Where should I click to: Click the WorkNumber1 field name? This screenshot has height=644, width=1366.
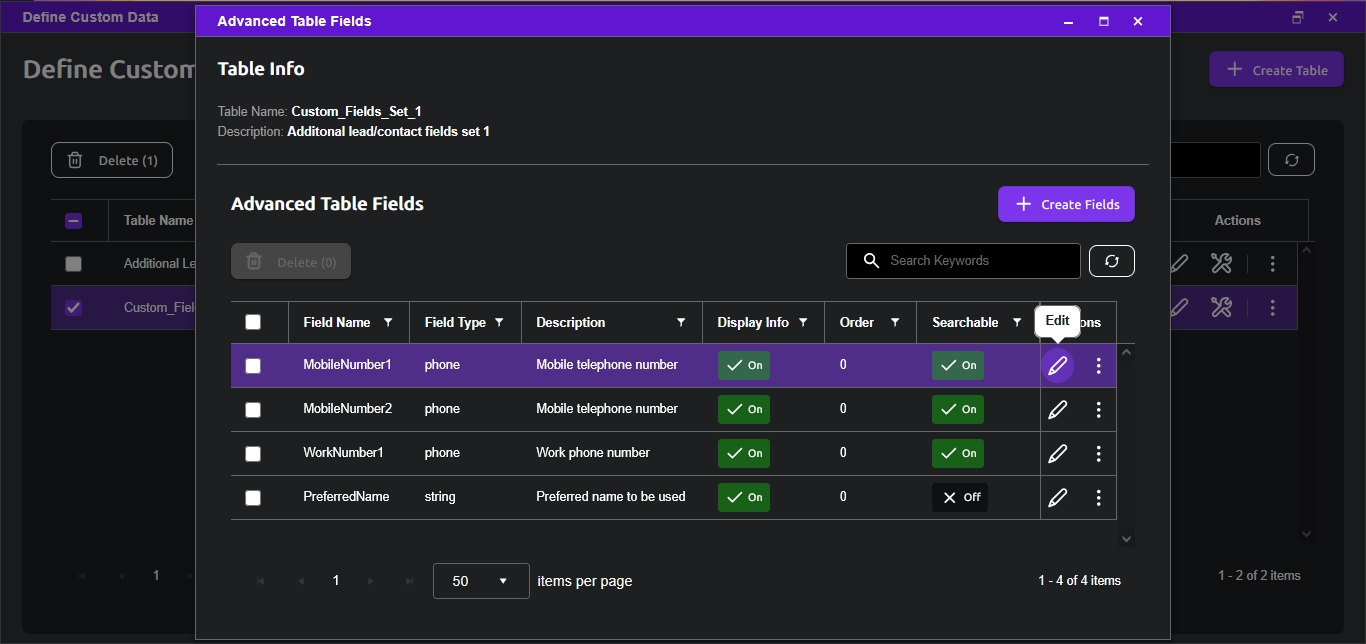pos(343,453)
